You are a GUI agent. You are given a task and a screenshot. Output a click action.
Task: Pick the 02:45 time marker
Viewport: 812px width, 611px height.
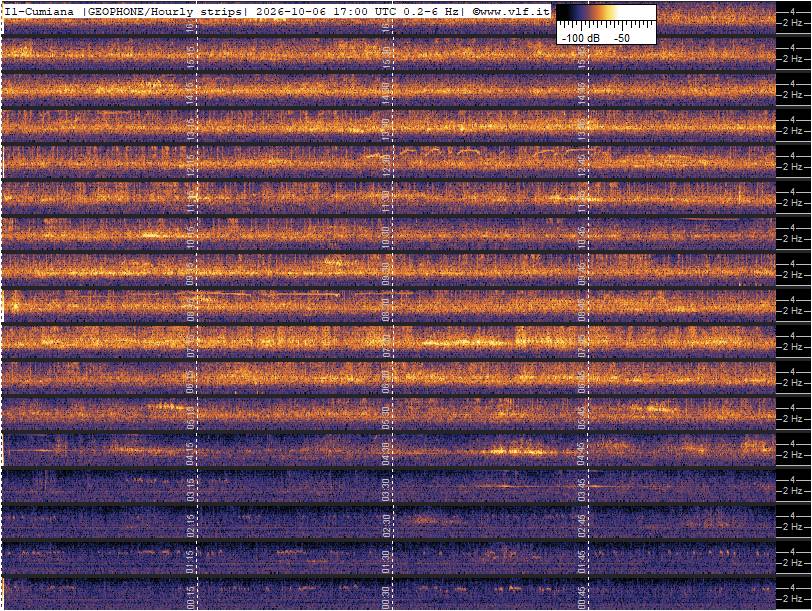click(x=583, y=526)
